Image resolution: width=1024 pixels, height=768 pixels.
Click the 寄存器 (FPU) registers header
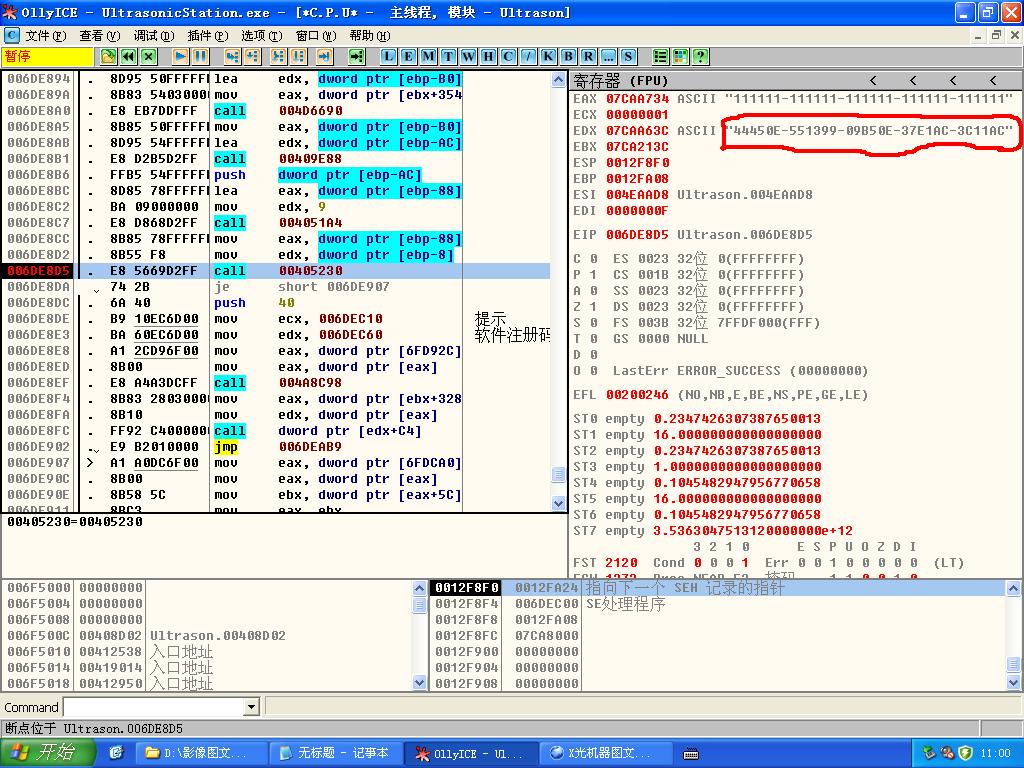795,81
